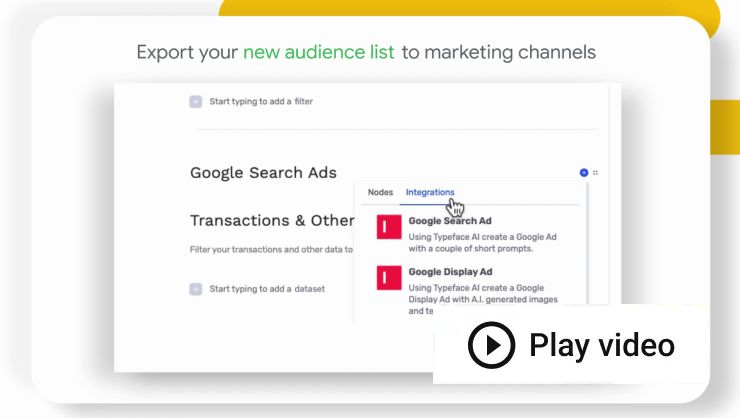The width and height of the screenshot is (740, 418).
Task: Click the Google Search Ads heading
Action: (263, 173)
